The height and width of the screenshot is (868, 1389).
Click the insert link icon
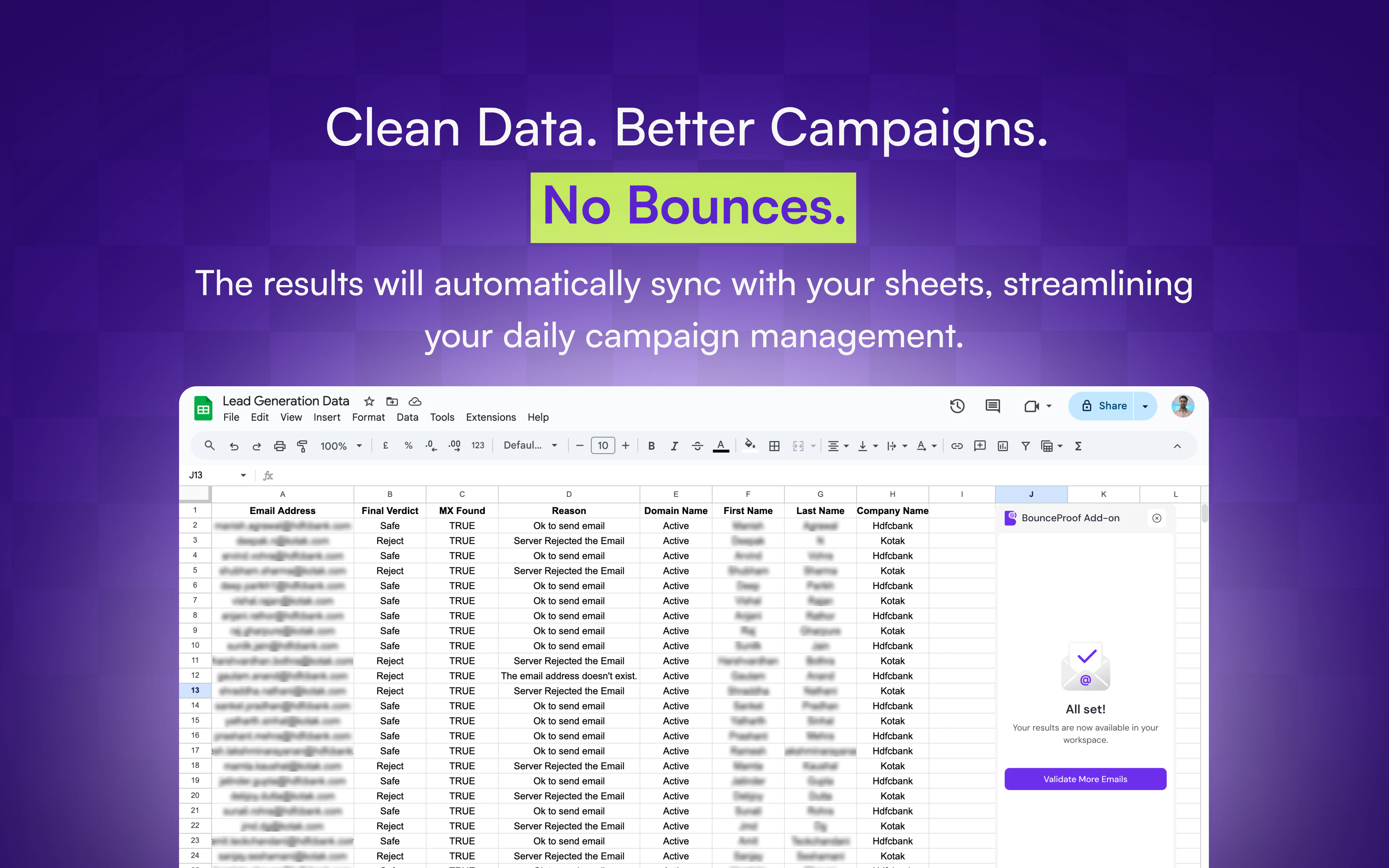pyautogui.click(x=957, y=446)
